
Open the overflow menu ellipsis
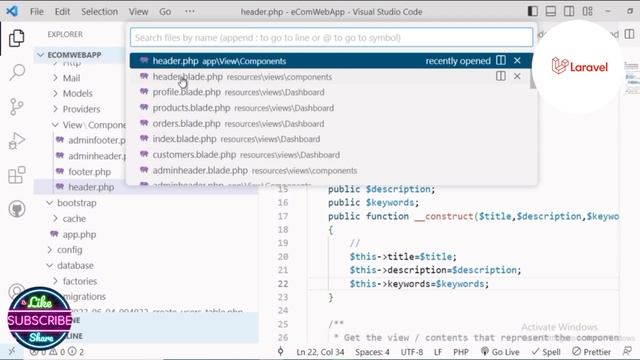(190, 11)
